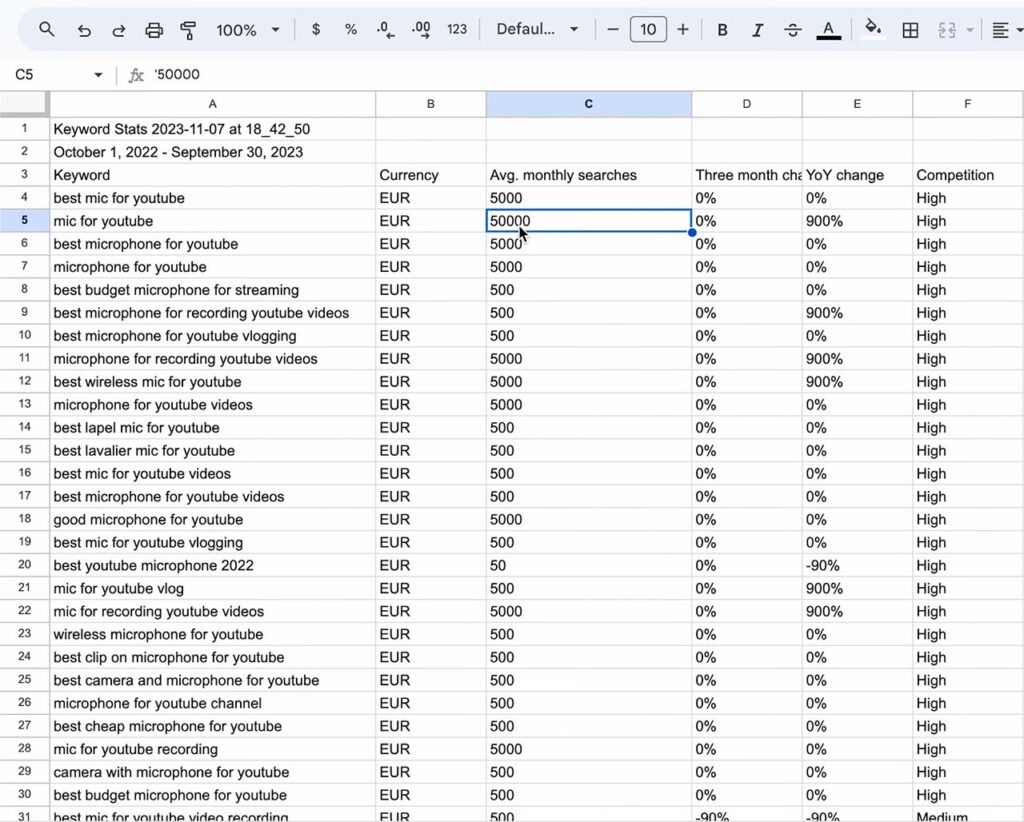
Task: Click the 'Competition' header cell
Action: coord(967,175)
